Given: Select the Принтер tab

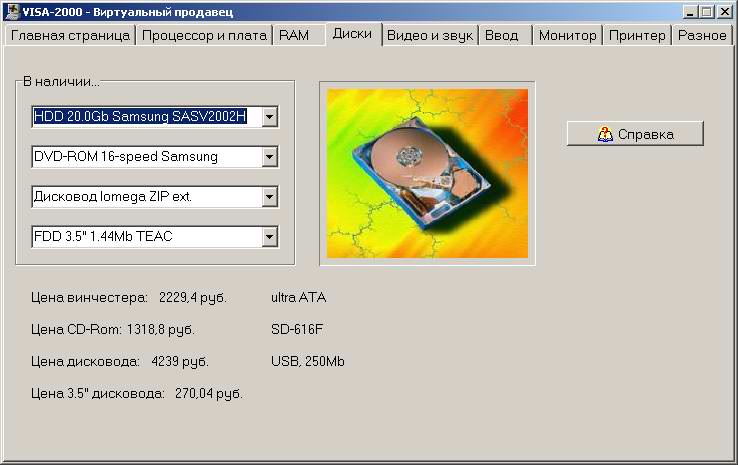Looking at the screenshot, I should pyautogui.click(x=637, y=35).
